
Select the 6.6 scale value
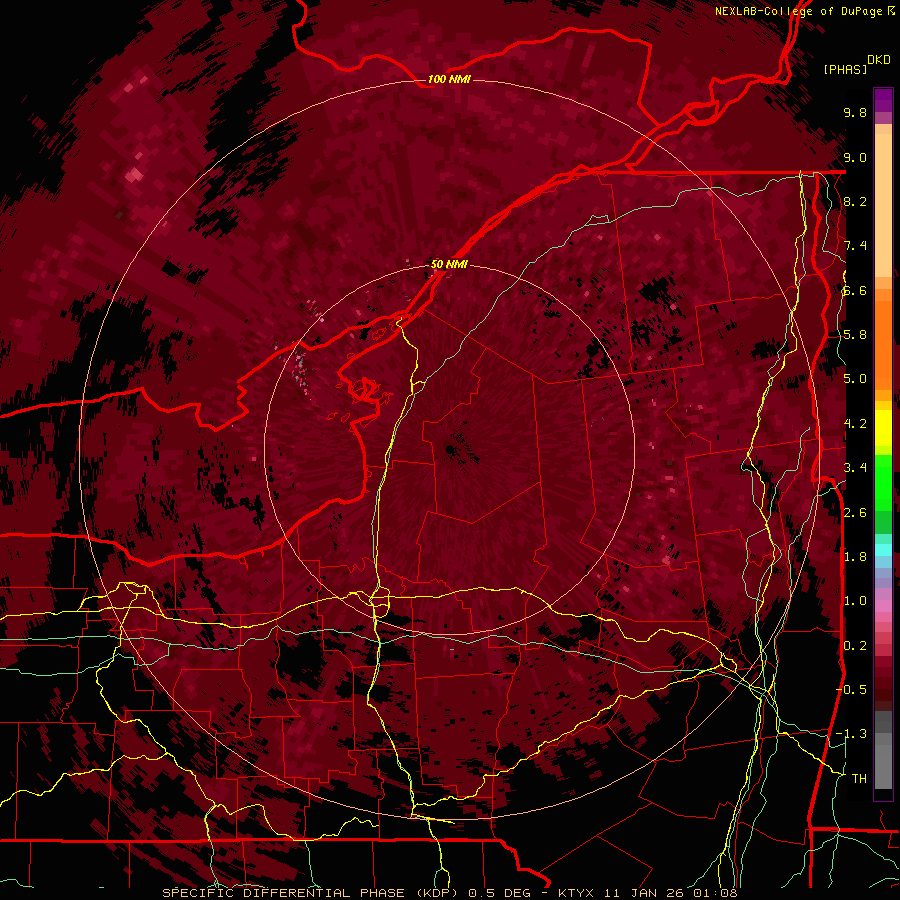click(855, 290)
